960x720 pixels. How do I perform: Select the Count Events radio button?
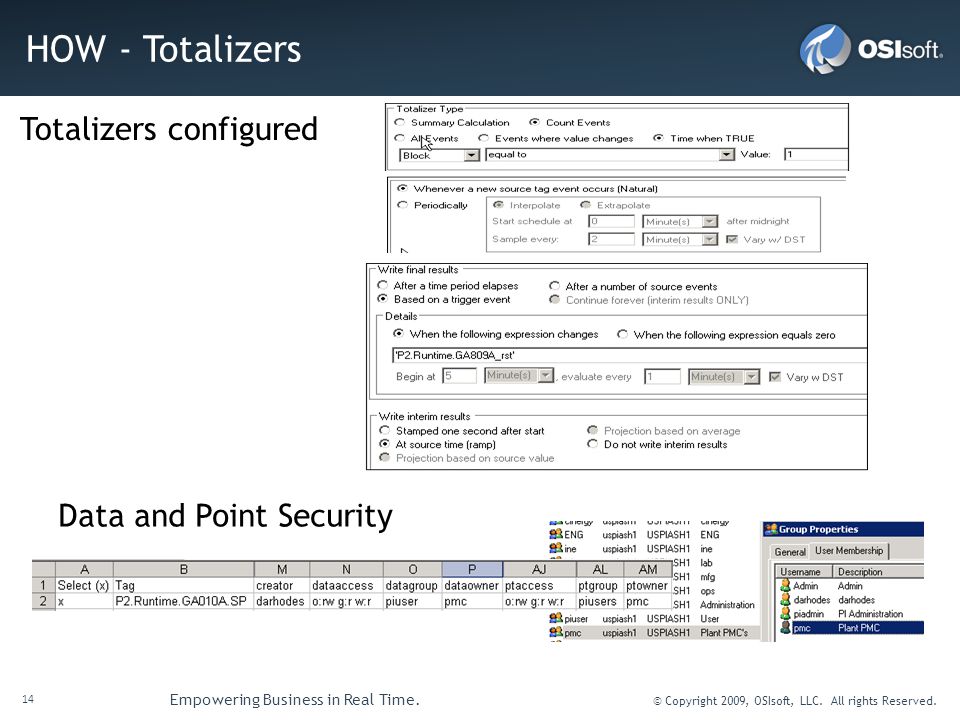(534, 122)
